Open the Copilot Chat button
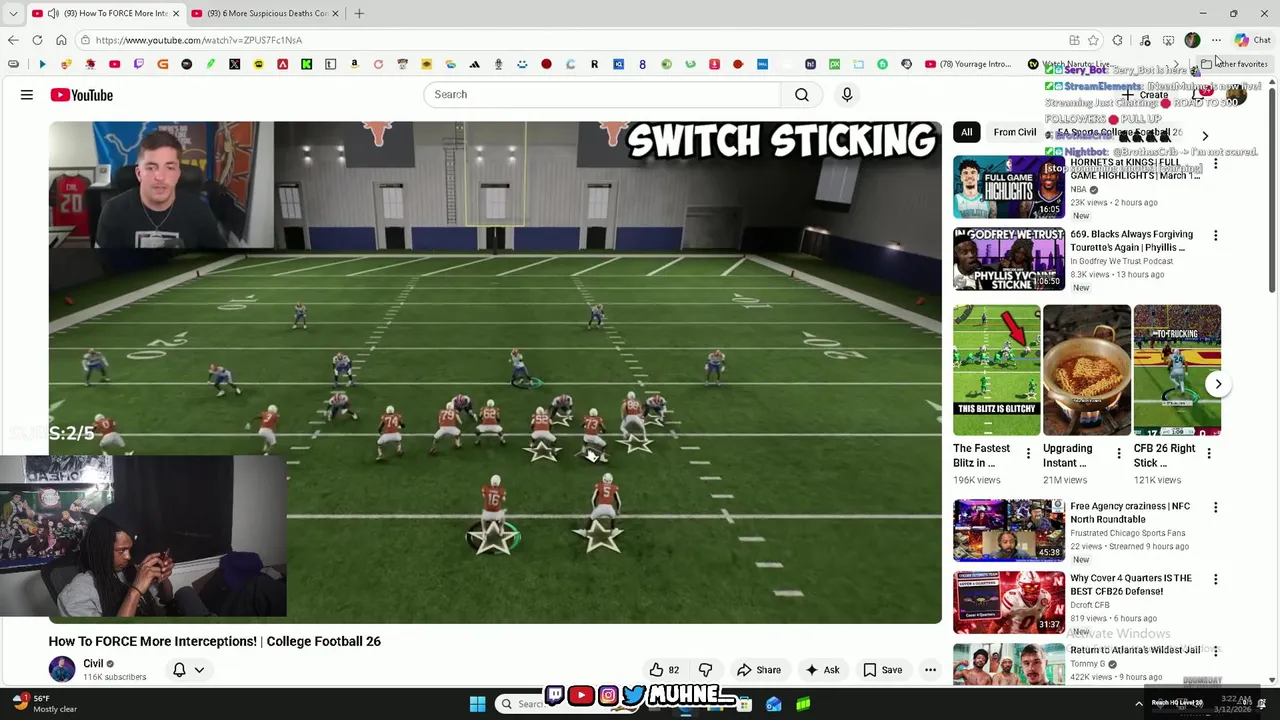The image size is (1280, 720). point(1252,40)
